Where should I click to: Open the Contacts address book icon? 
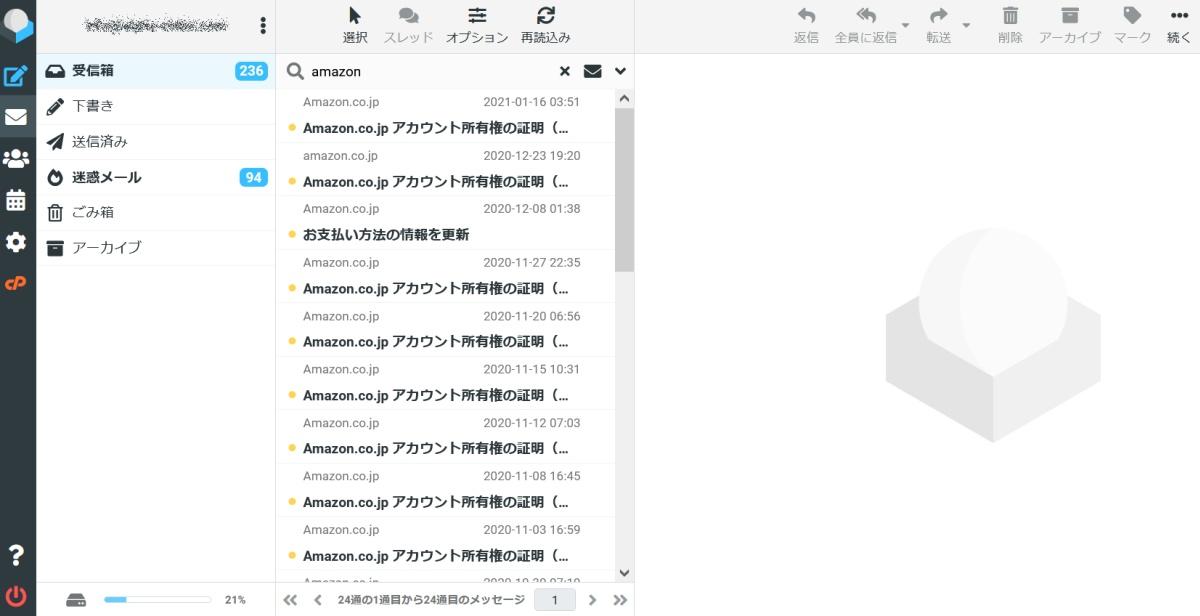[x=16, y=159]
